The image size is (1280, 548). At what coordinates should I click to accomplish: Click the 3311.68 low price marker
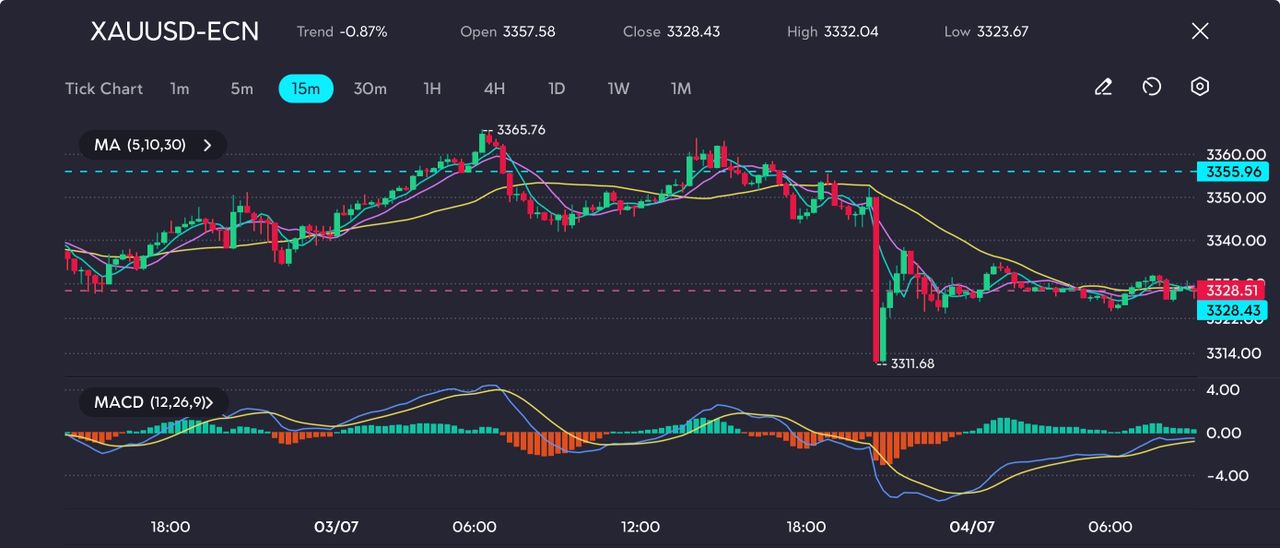tap(911, 364)
